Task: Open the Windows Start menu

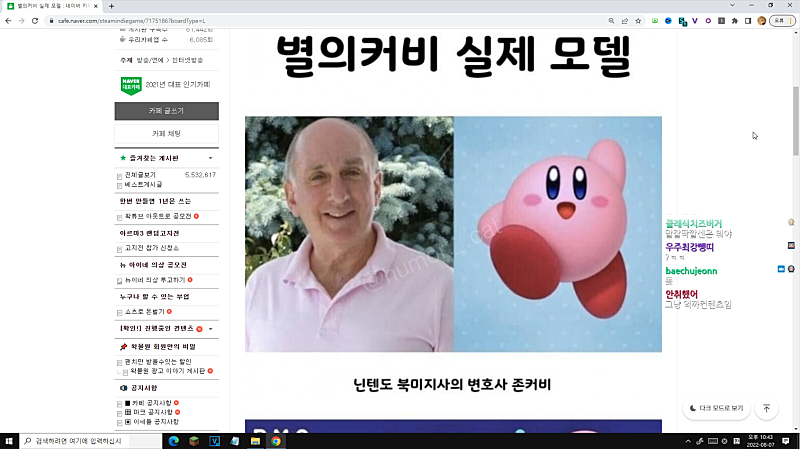Action: tap(9, 440)
